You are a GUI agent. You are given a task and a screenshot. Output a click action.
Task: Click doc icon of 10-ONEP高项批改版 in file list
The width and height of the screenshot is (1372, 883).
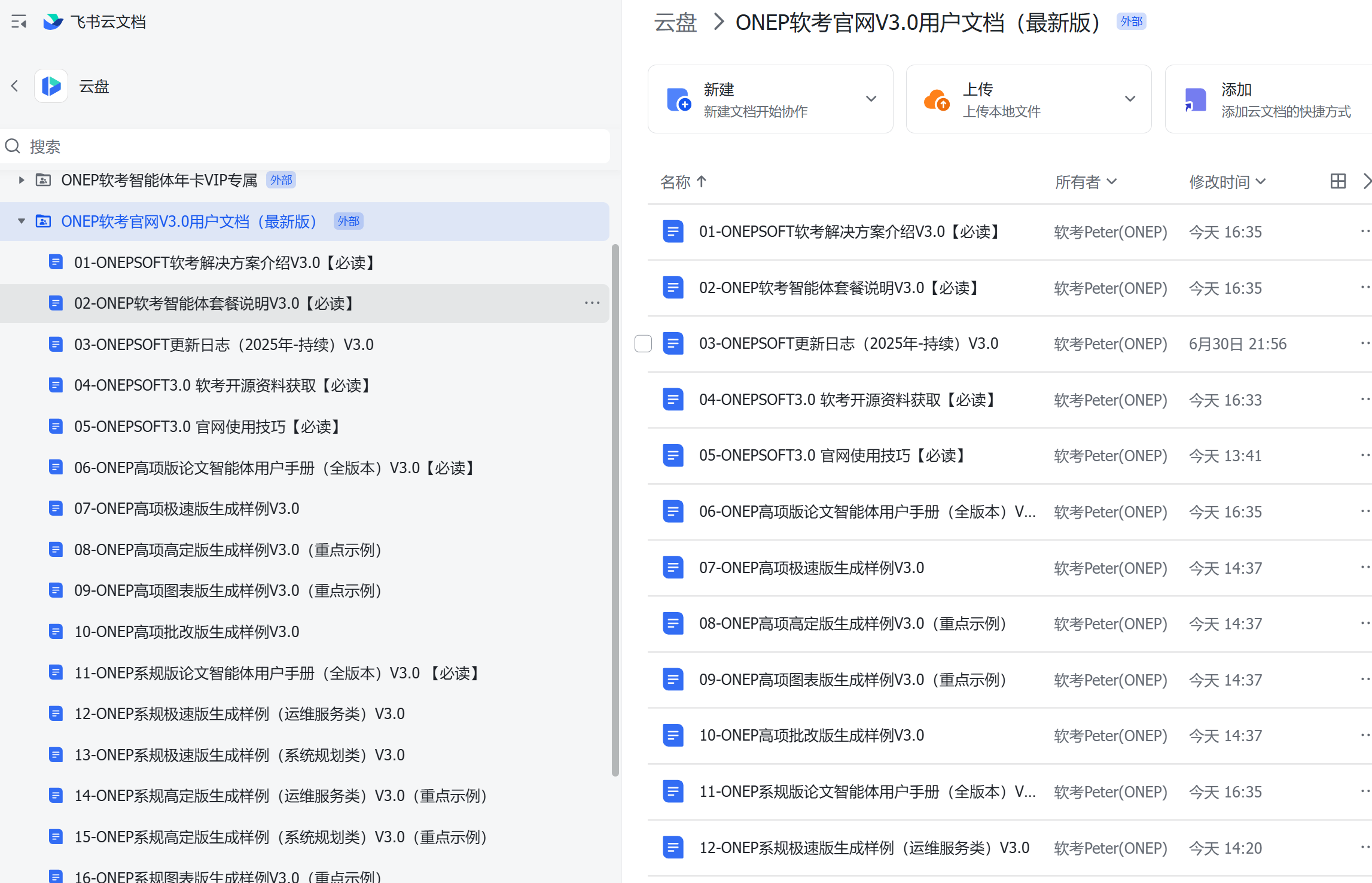coord(673,735)
